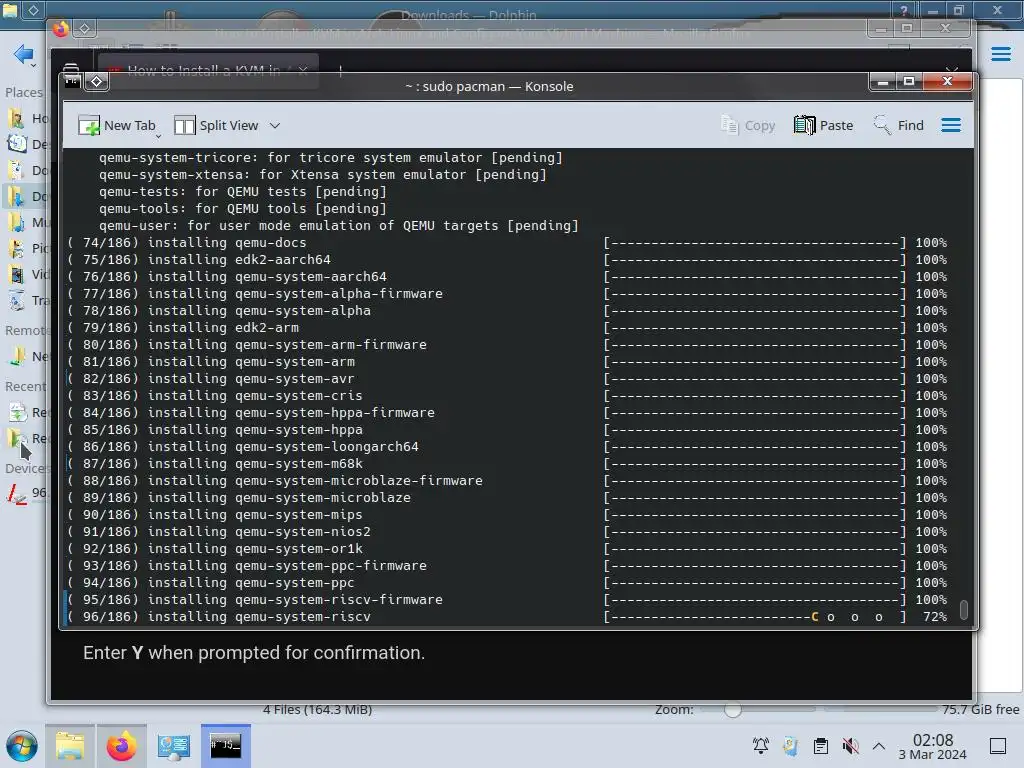Close the 'How to Install a KVM' Firefox tab
1024x768 pixels.
pyautogui.click(x=303, y=71)
